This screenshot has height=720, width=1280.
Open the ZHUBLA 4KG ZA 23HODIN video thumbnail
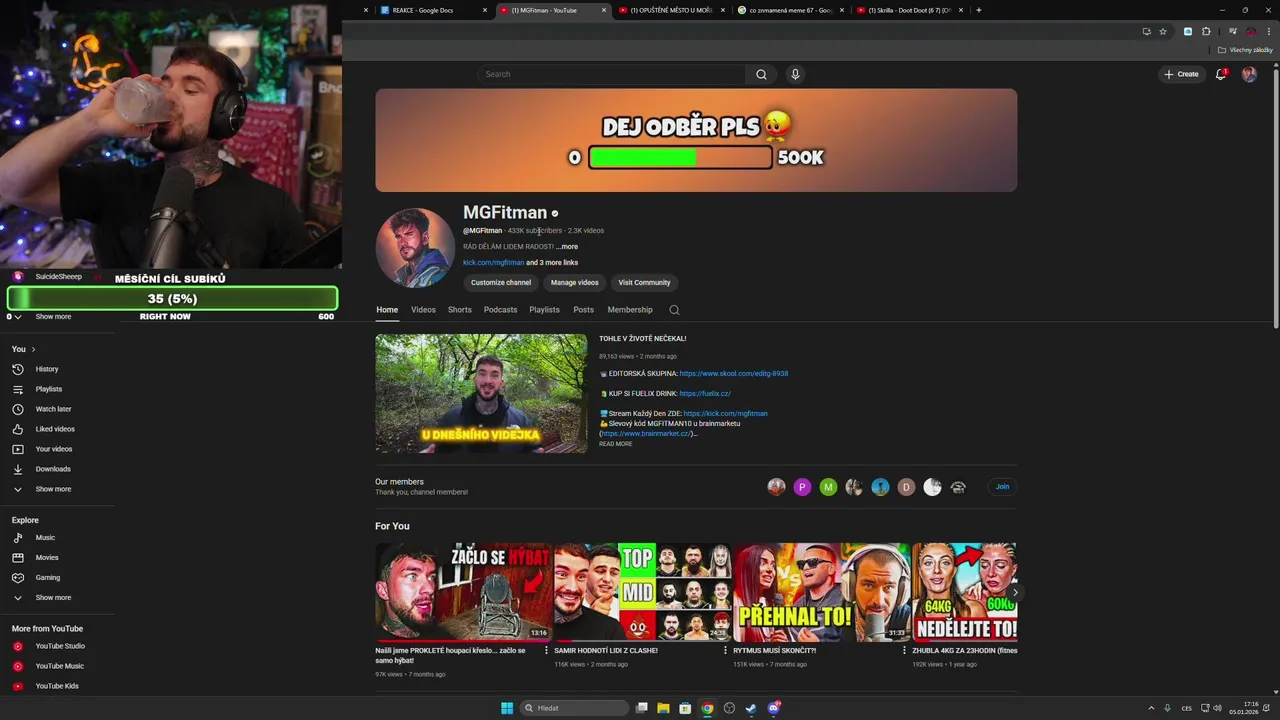coord(964,592)
